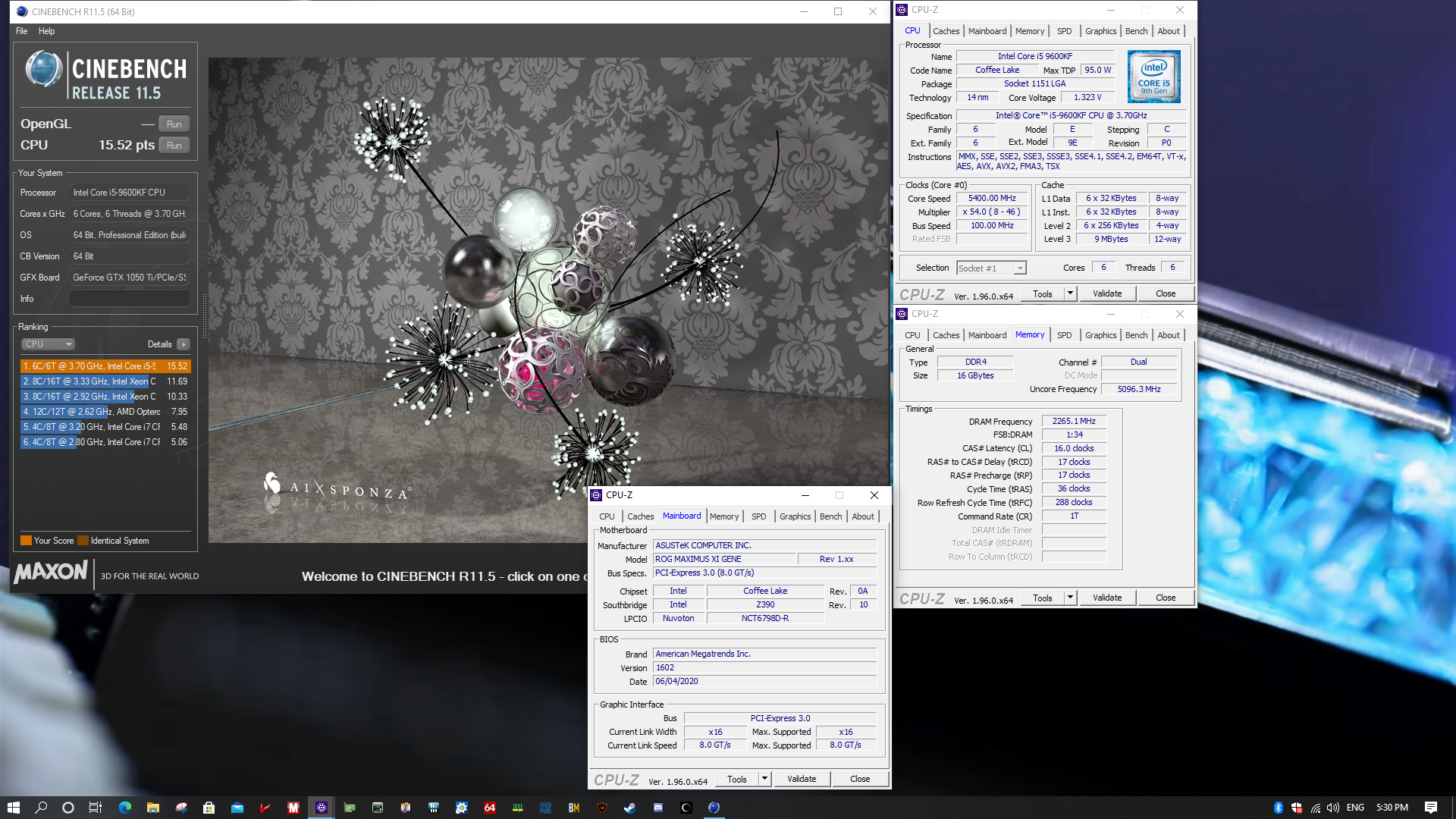Open Details arrow in Cinebench Ranking
Screen dimensions: 1456x819
[184, 344]
